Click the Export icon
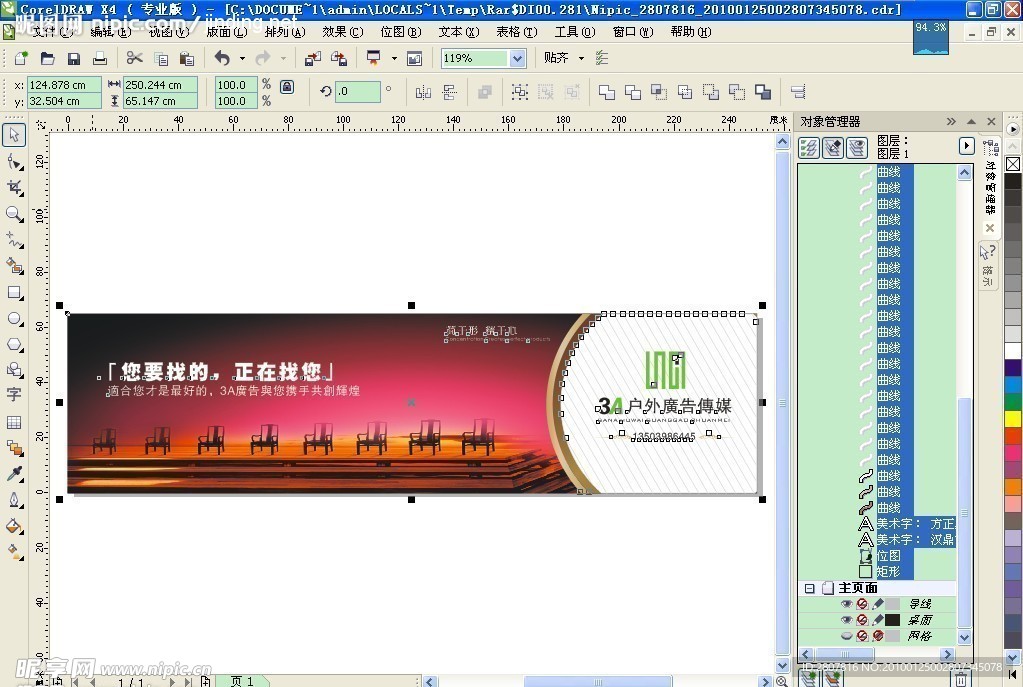Viewport: 1023px width, 687px height. (339, 58)
